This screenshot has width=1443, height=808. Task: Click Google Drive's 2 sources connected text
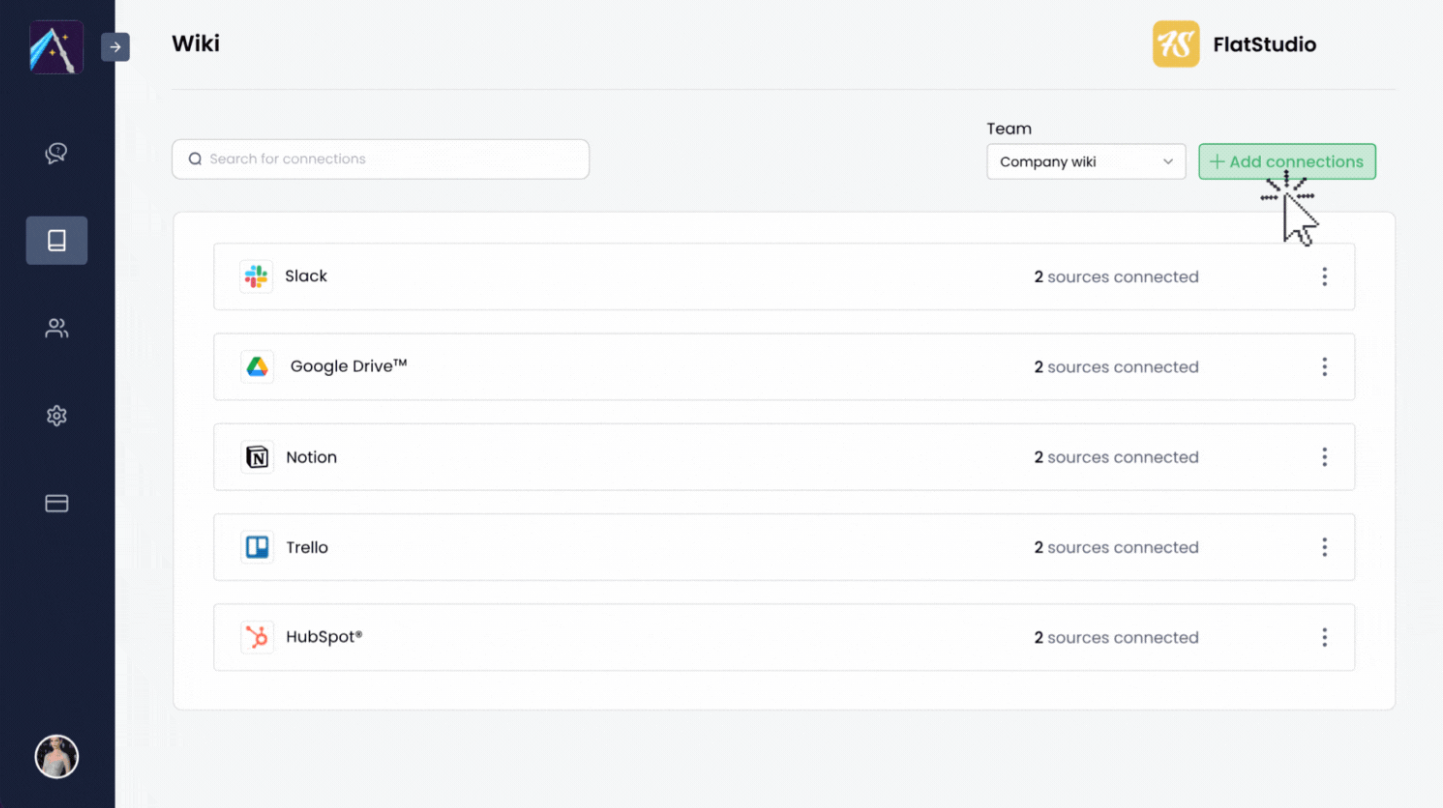pos(1116,367)
